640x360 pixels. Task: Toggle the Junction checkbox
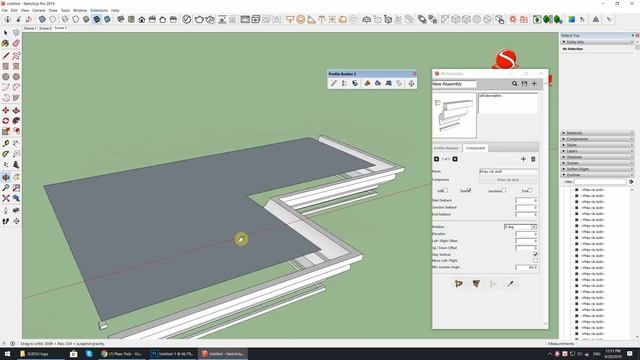pyautogui.click(x=504, y=191)
